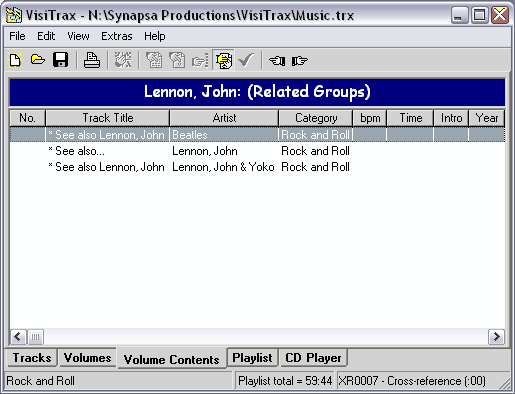515x394 pixels.
Task: Click the VisiTrax application icon in title bar
Action: tap(14, 15)
